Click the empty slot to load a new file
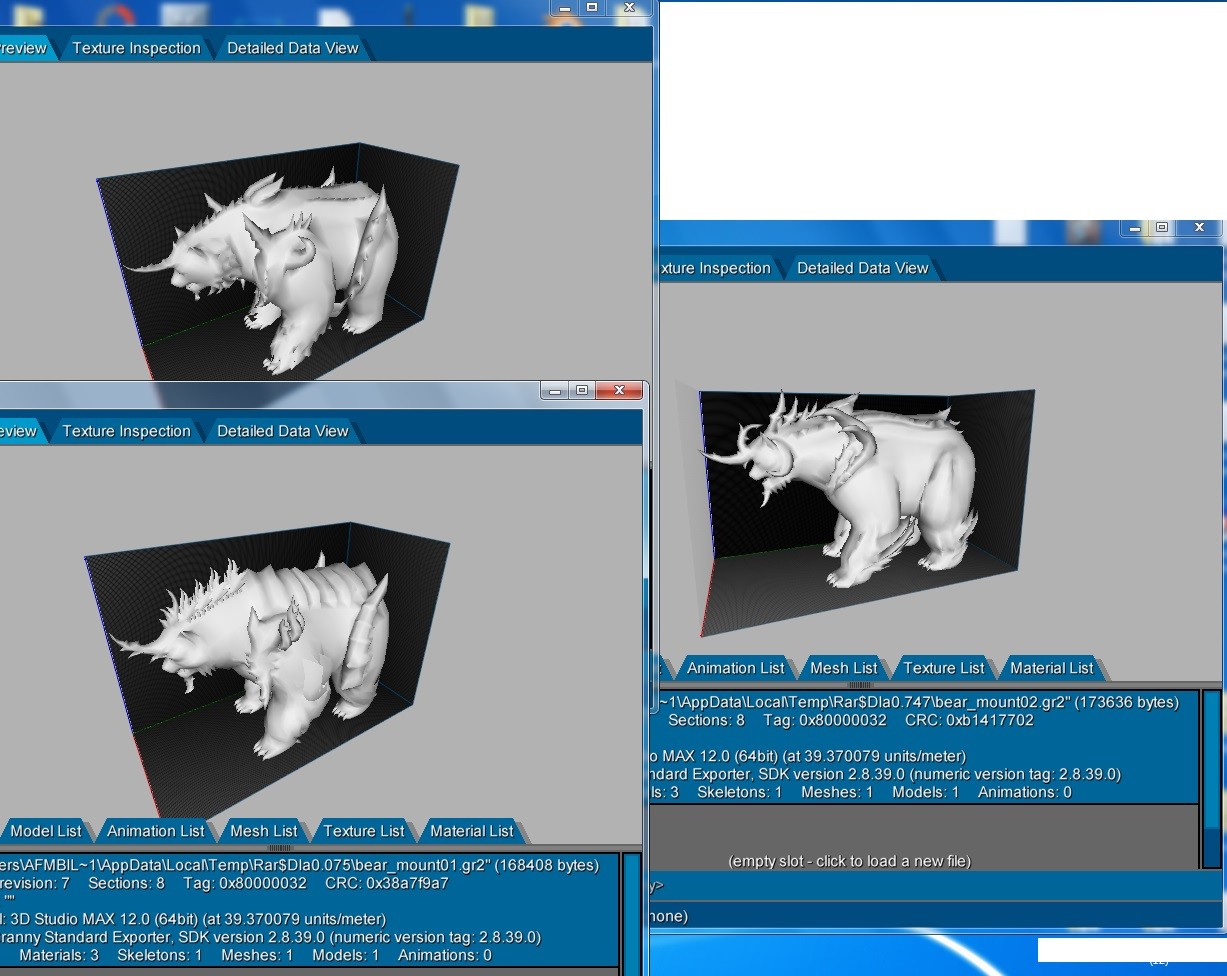 [849, 861]
